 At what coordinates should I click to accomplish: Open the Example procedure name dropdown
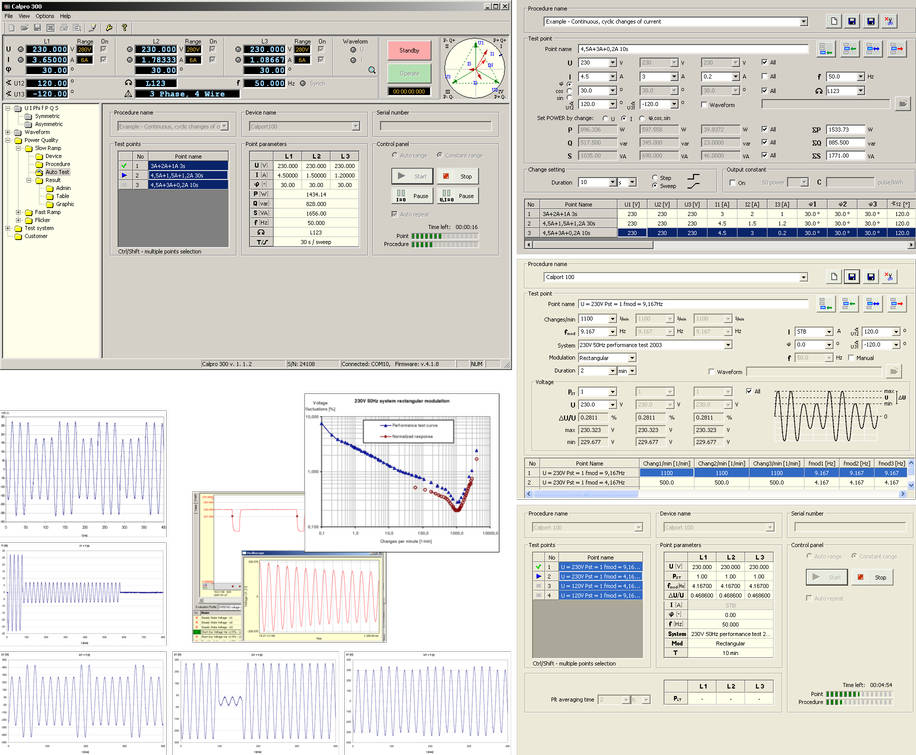click(803, 22)
